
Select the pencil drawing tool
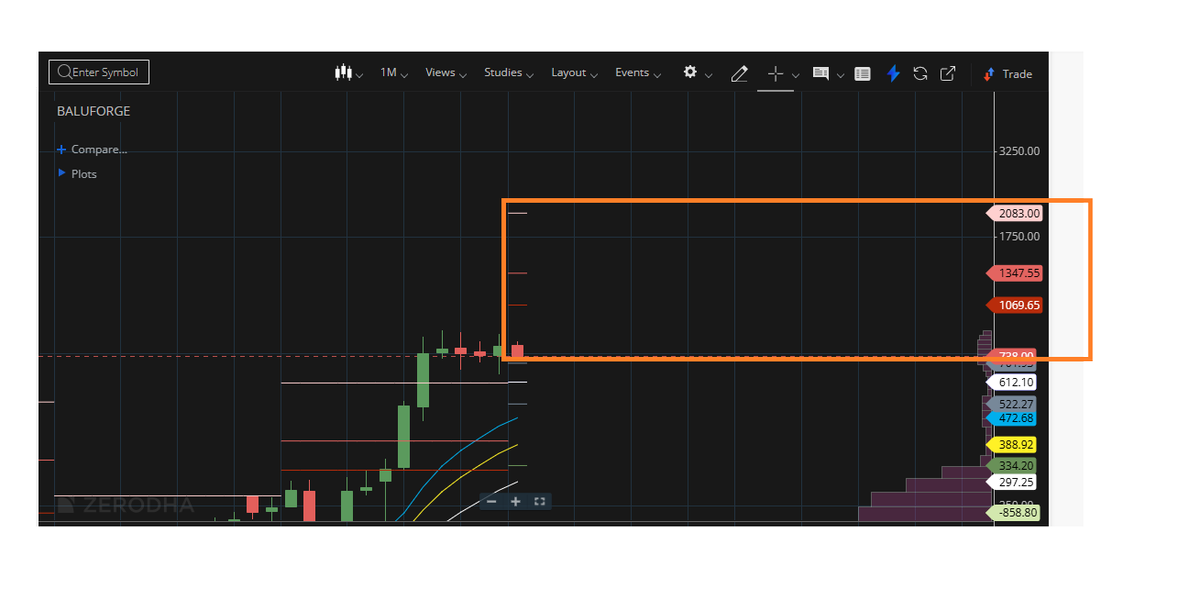point(739,73)
